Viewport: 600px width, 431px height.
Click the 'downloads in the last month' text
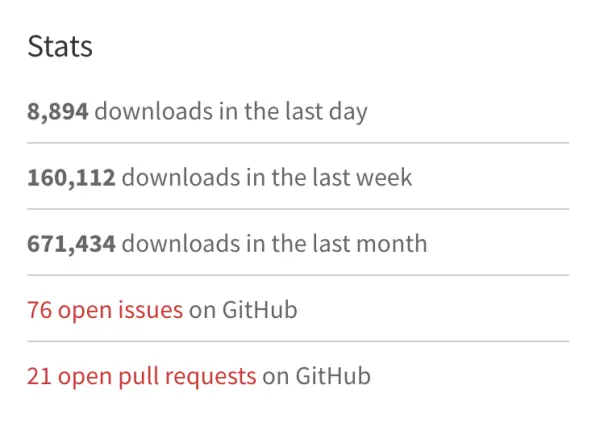pyautogui.click(x=274, y=243)
